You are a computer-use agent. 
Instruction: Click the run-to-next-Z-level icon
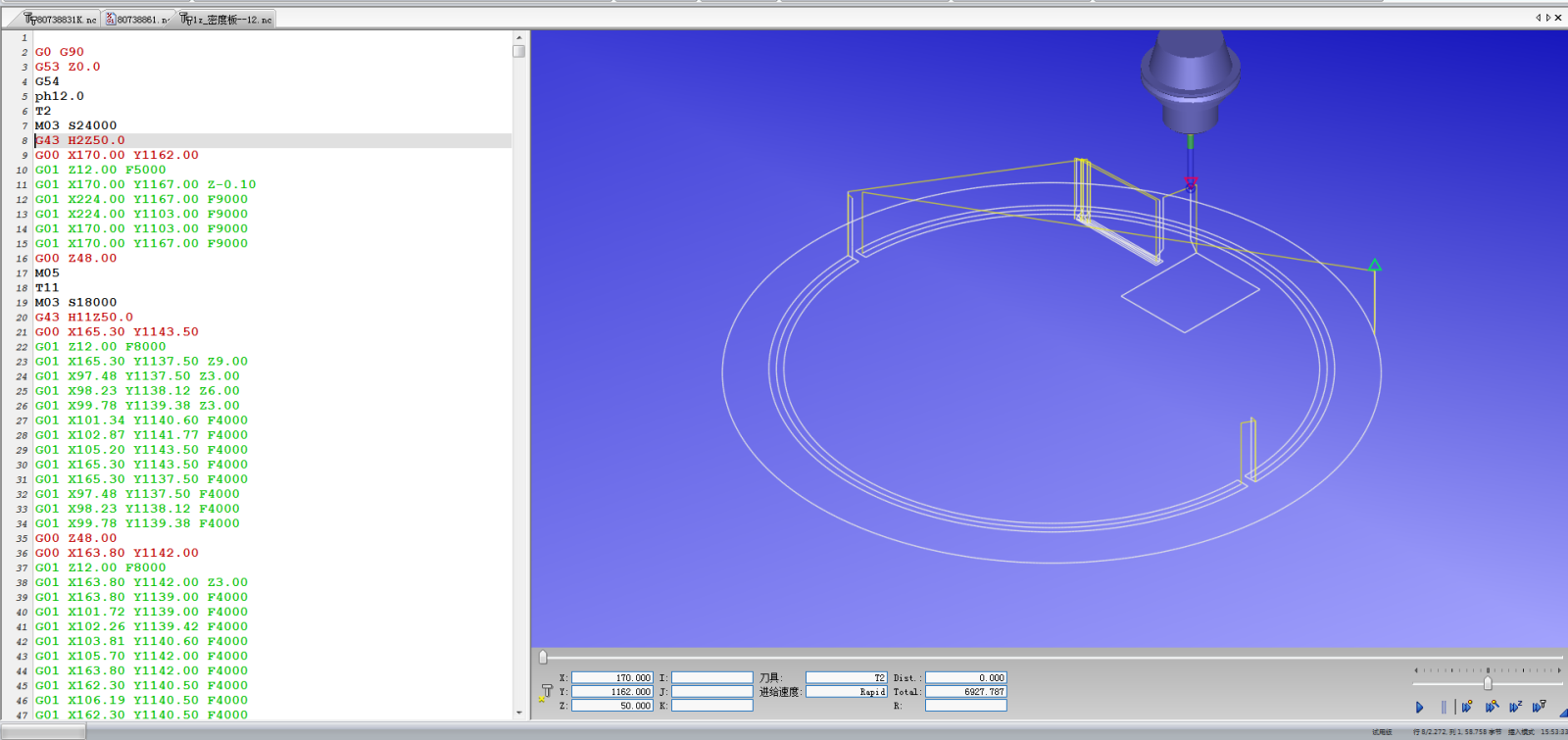click(x=1515, y=707)
